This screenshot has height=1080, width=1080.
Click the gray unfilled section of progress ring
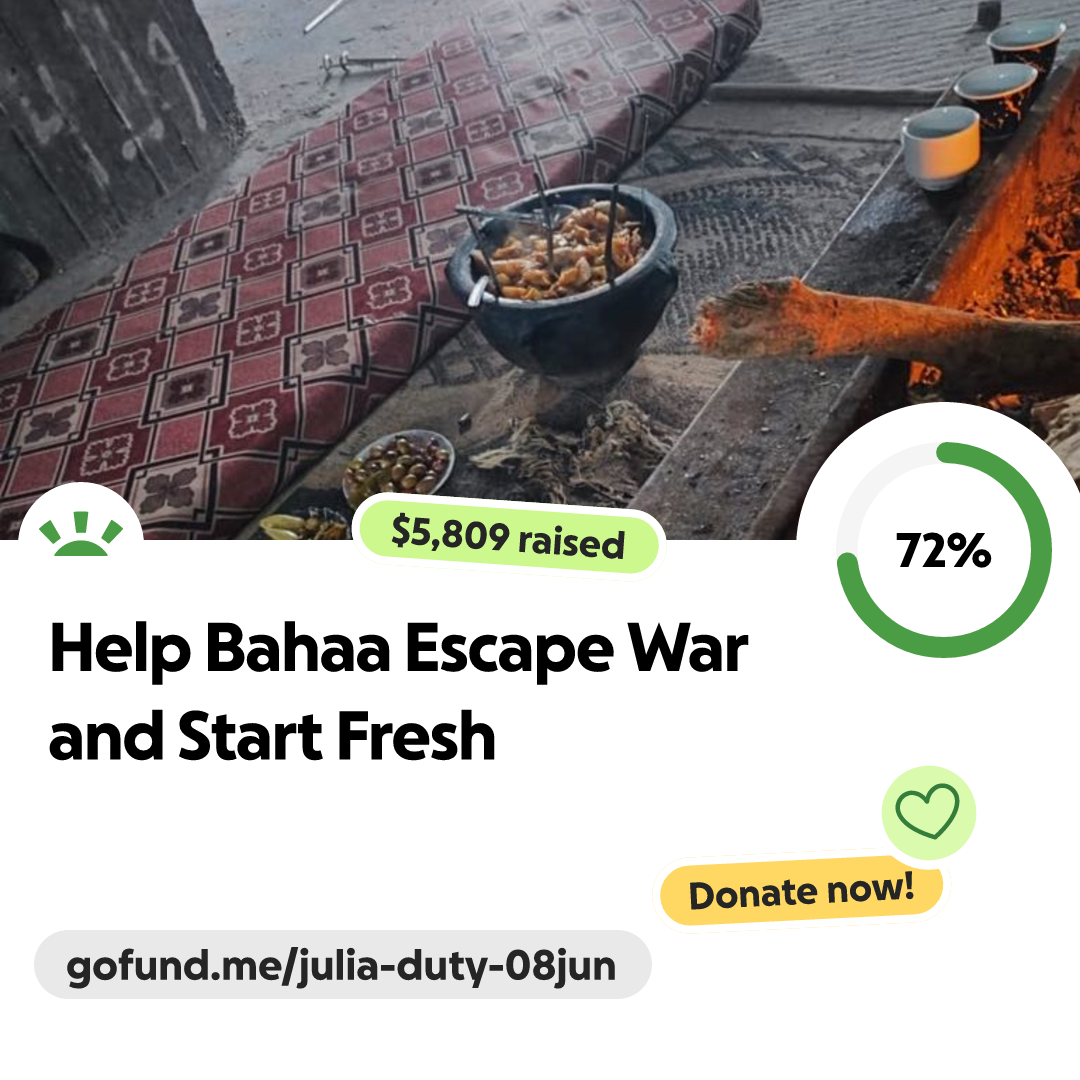point(869,484)
